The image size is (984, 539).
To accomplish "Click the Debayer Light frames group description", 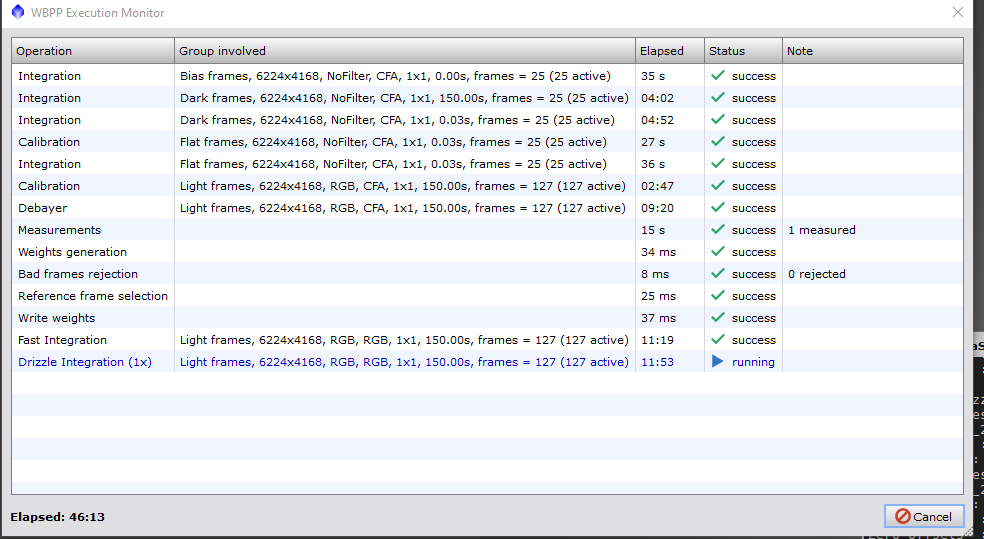I will 402,208.
